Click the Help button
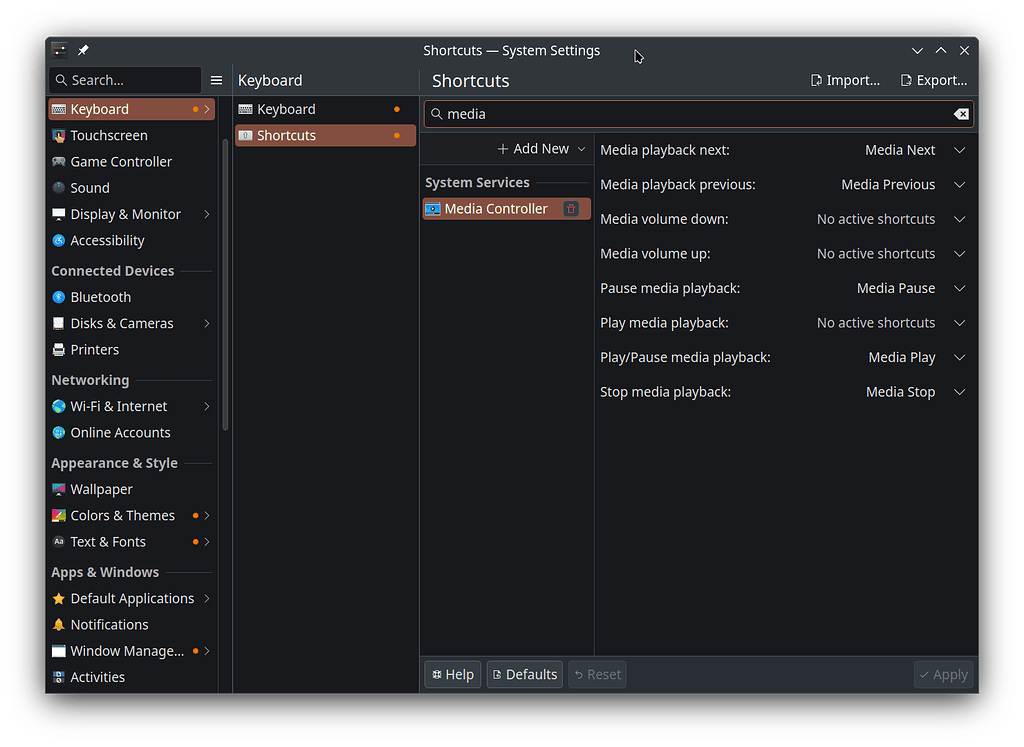The image size is (1024, 747). click(452, 674)
